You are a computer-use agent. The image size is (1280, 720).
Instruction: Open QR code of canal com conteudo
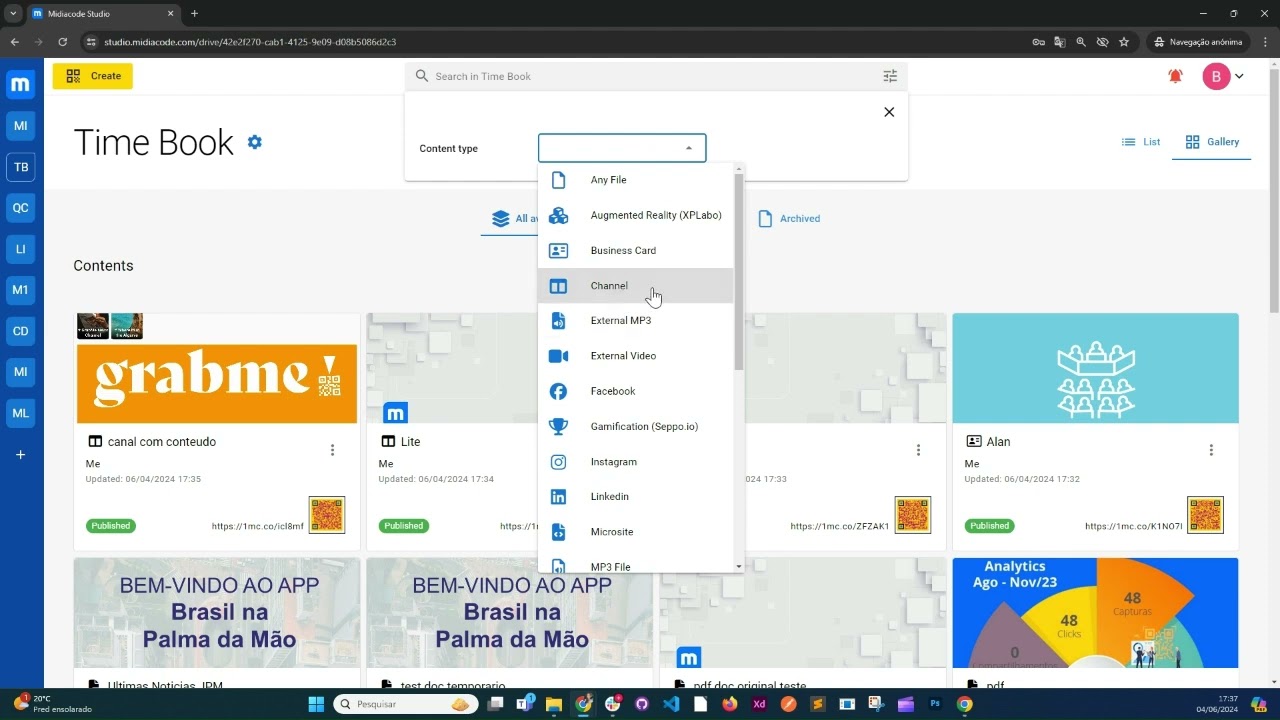[x=327, y=515]
